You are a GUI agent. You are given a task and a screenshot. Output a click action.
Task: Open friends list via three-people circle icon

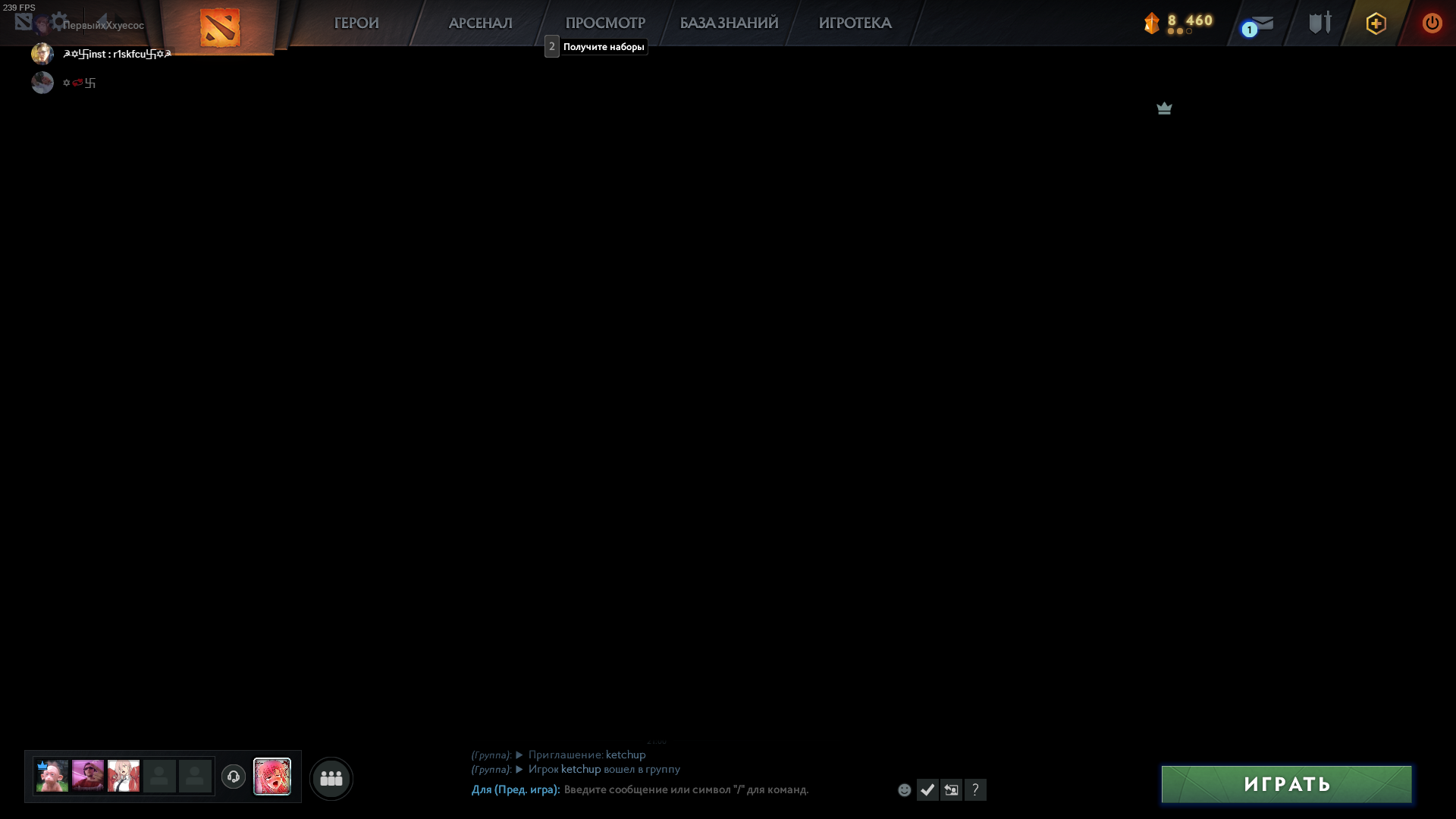click(331, 777)
